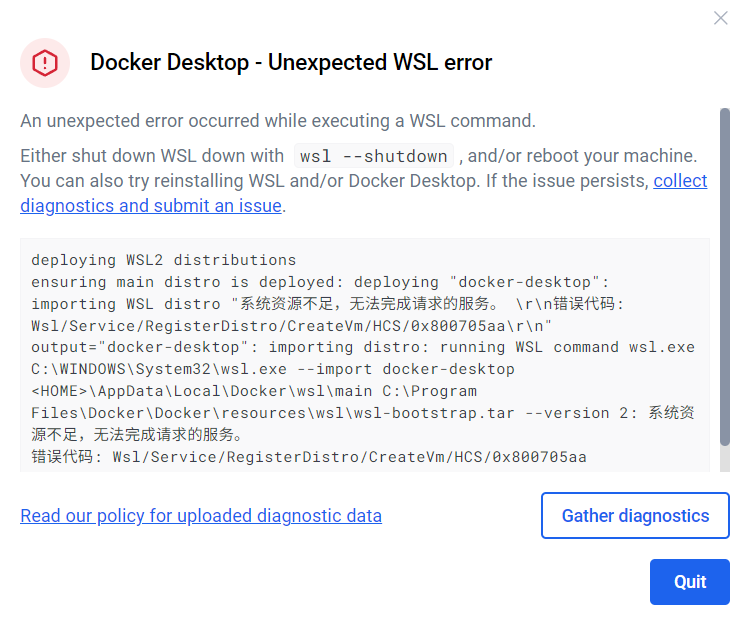Follow 'diagnostics and submit an issue' link
This screenshot has height=625, width=750.
[151, 206]
